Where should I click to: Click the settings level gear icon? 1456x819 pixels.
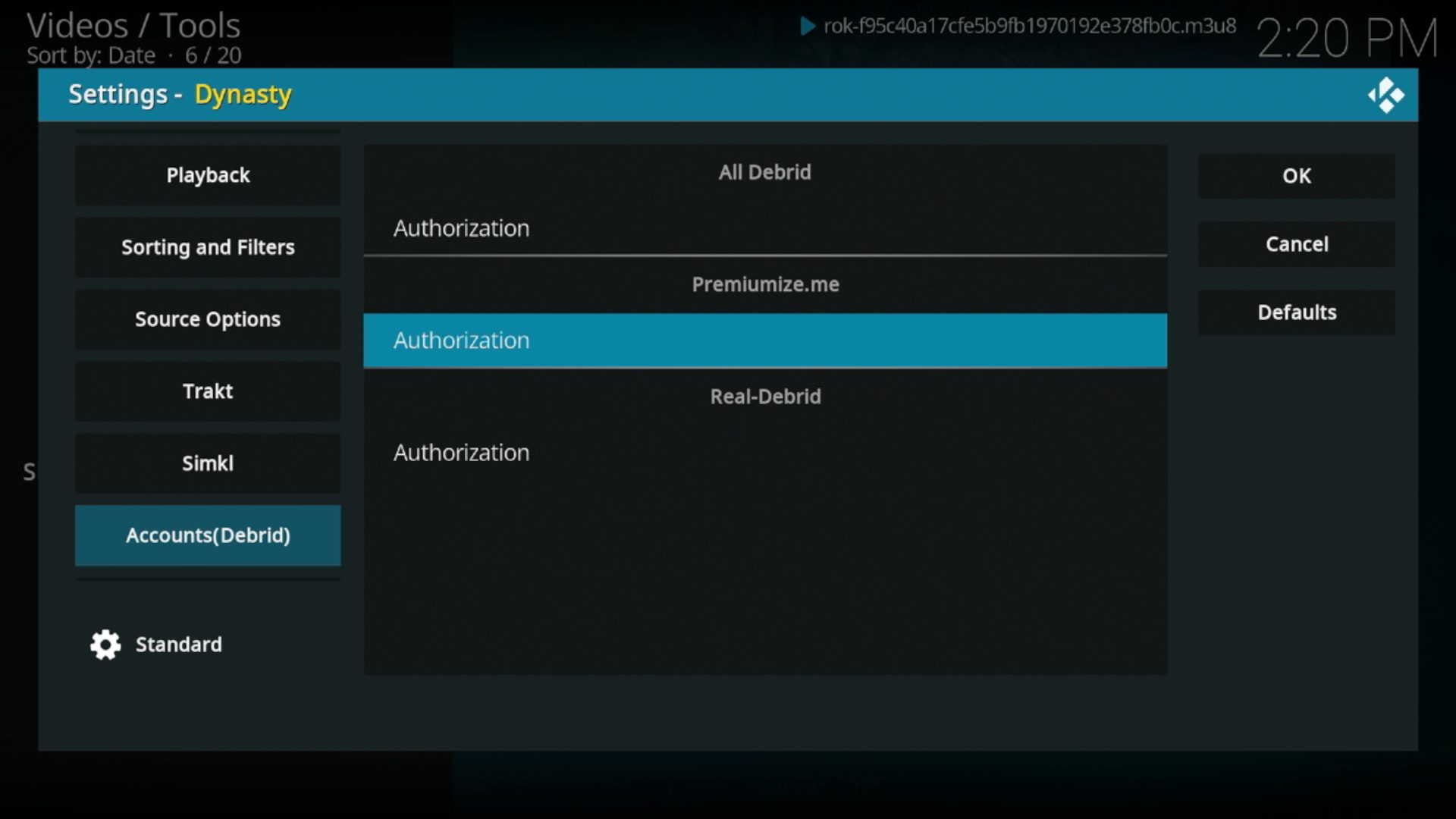(x=105, y=645)
